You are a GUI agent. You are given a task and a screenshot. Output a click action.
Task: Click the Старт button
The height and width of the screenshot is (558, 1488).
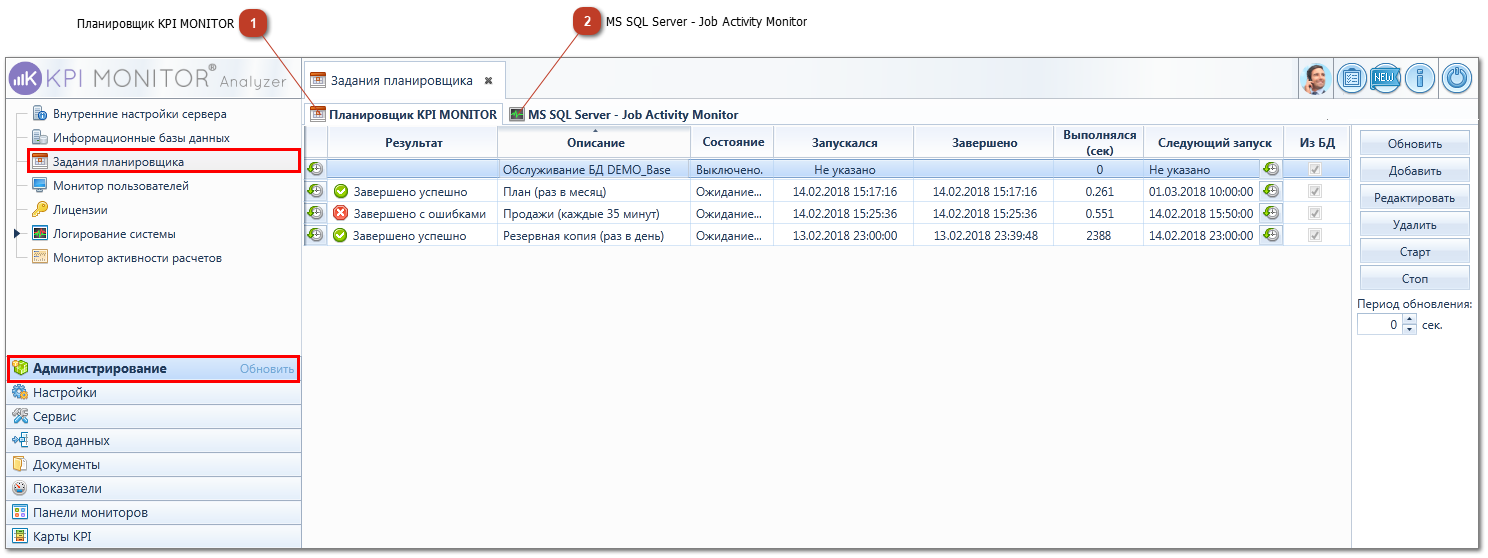1414,252
